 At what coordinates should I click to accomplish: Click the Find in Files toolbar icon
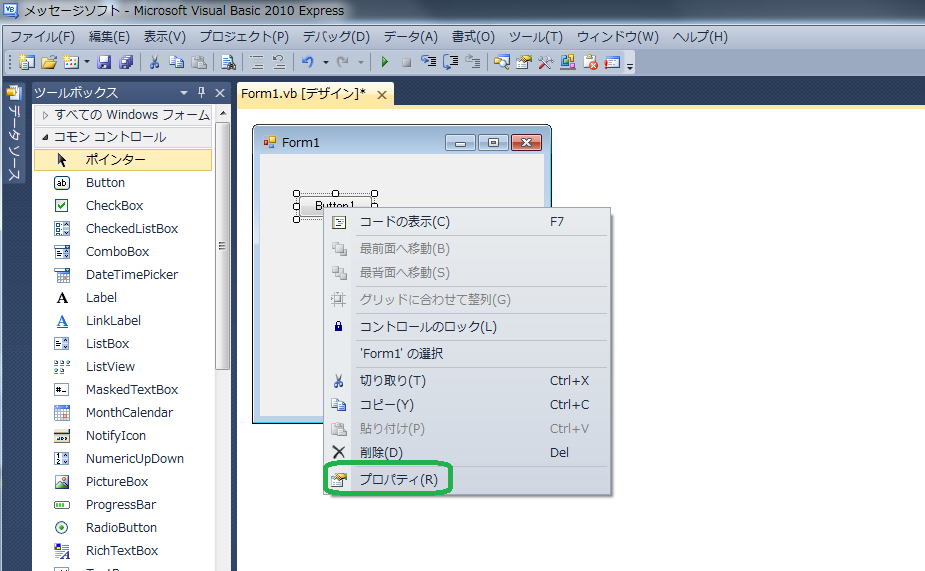(228, 62)
